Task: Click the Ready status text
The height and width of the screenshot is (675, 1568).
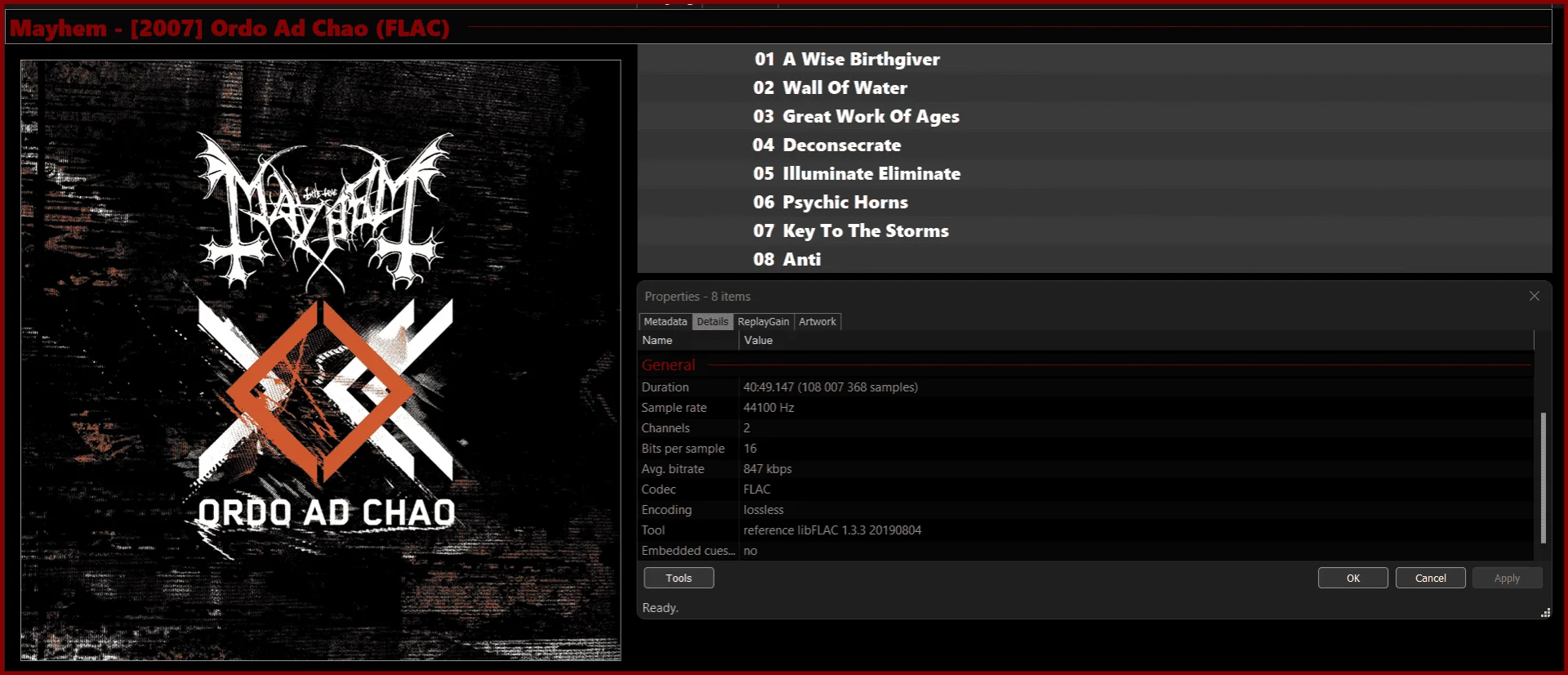Action: (660, 608)
